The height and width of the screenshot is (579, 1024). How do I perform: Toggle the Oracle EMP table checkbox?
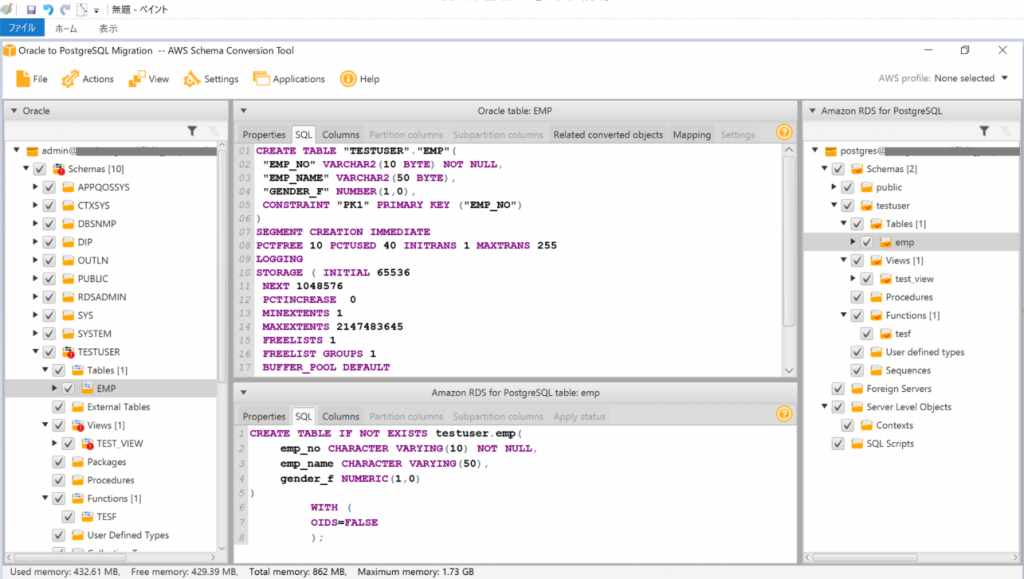pyautogui.click(x=68, y=388)
